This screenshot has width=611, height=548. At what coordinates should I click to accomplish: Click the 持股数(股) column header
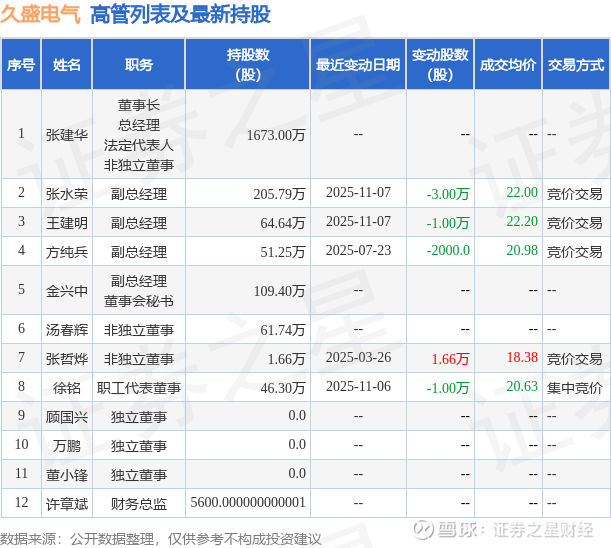coord(248,64)
